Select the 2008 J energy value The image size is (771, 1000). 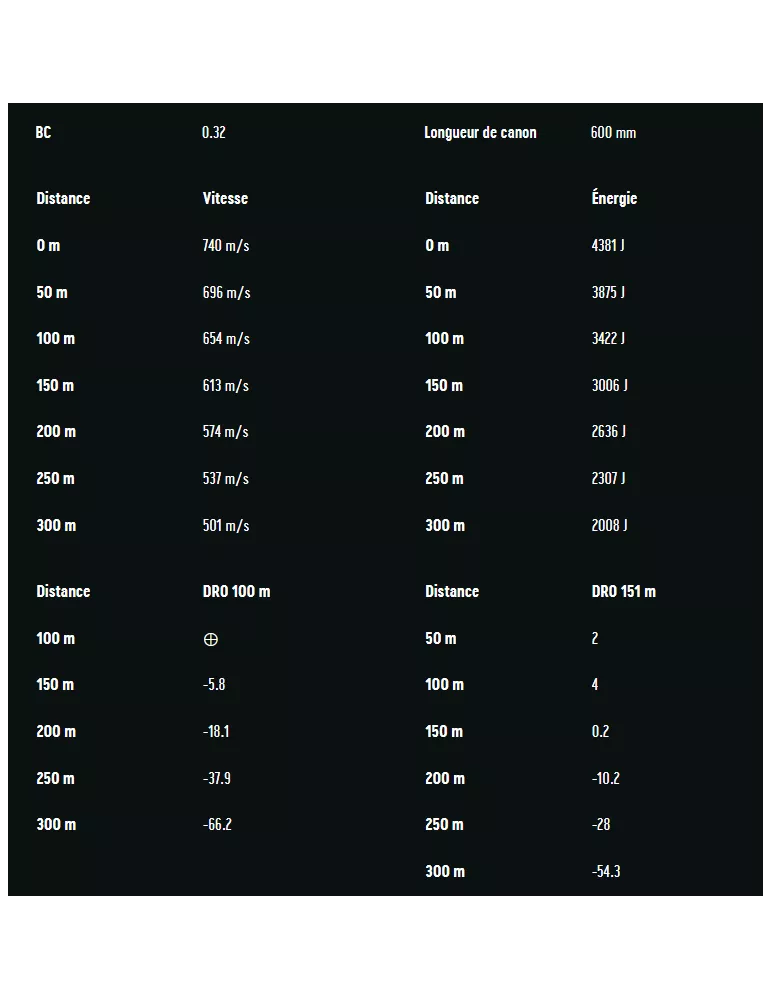click(x=609, y=525)
